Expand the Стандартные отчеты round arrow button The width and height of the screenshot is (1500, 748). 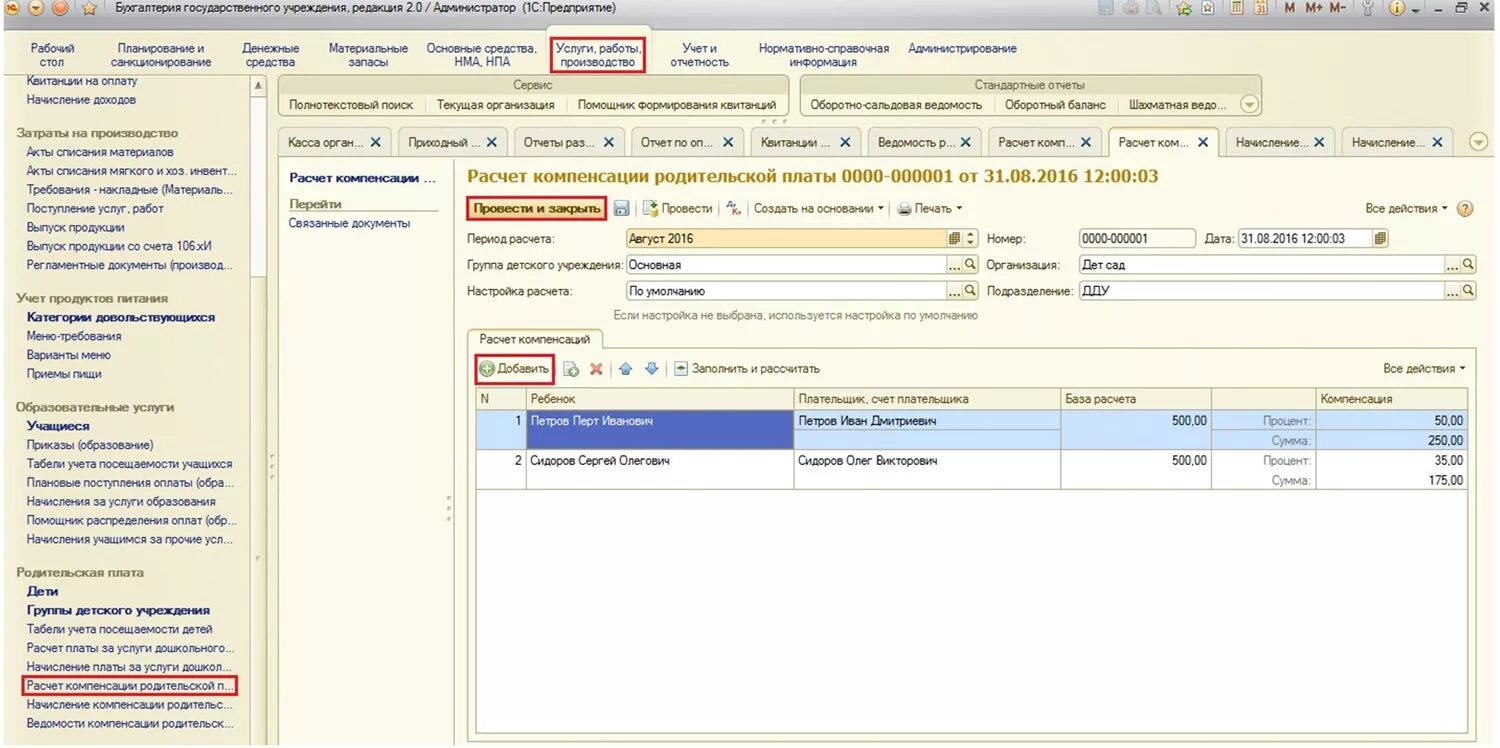(x=1250, y=105)
